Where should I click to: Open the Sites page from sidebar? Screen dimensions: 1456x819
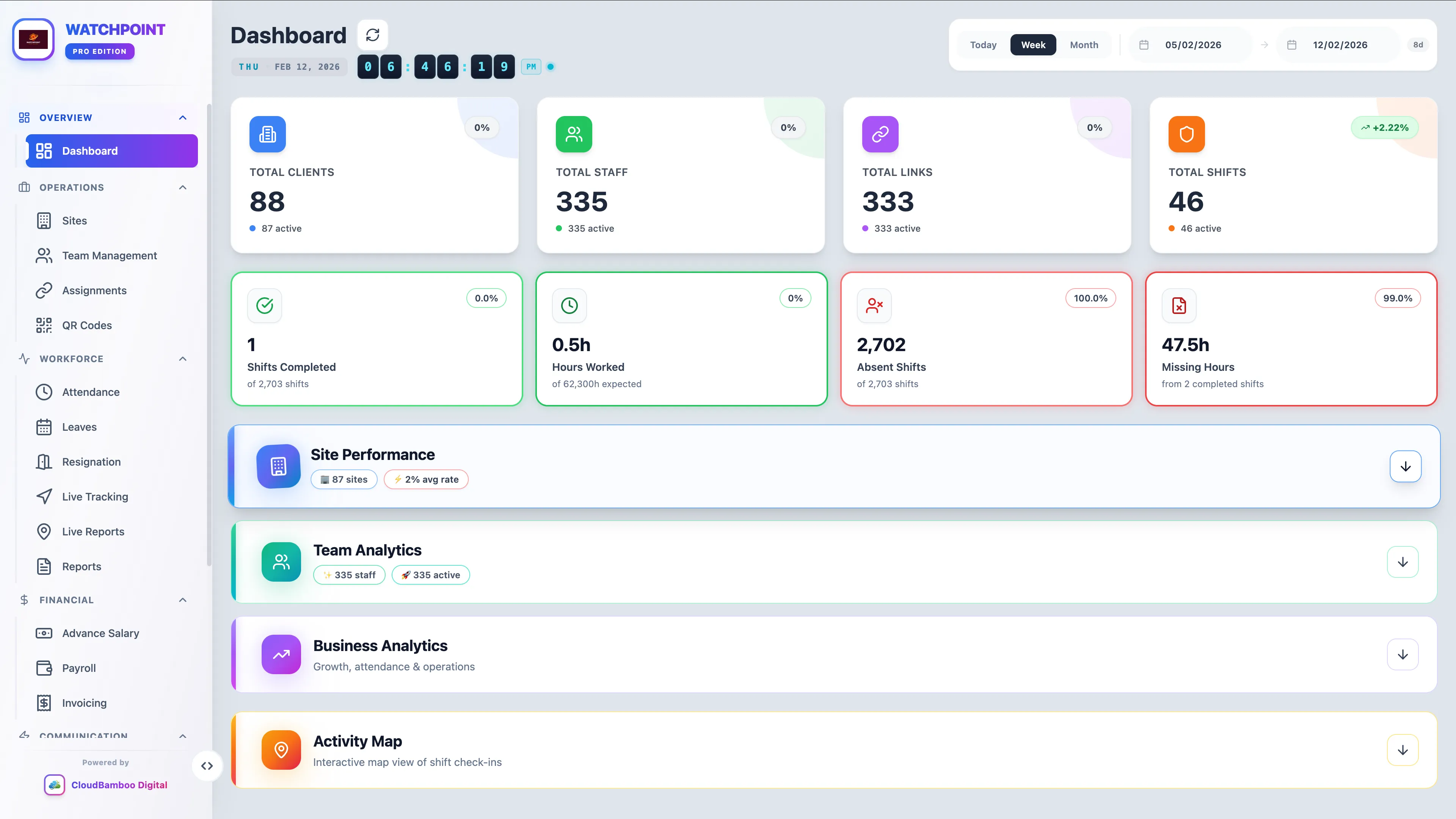click(75, 220)
